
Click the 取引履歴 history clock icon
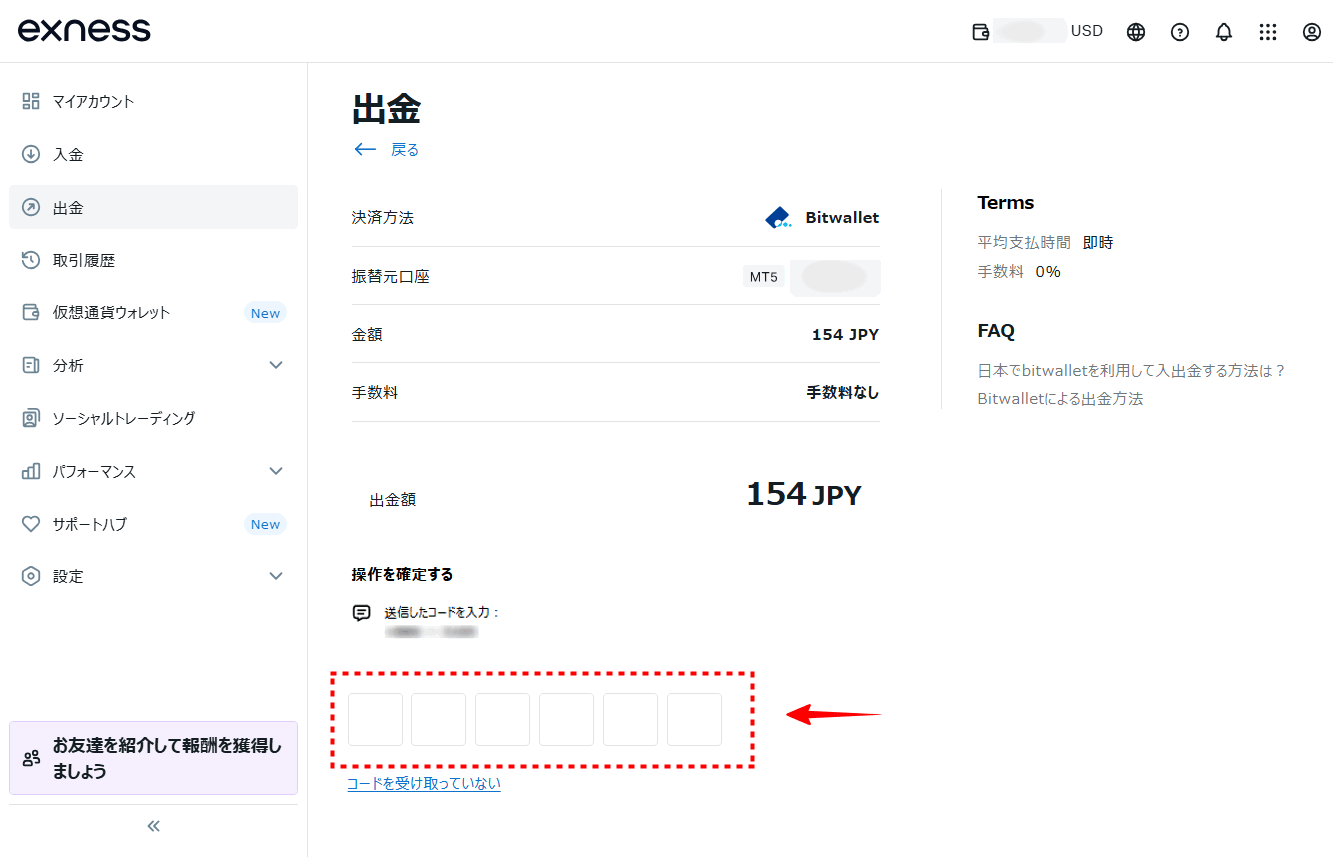tap(31, 260)
